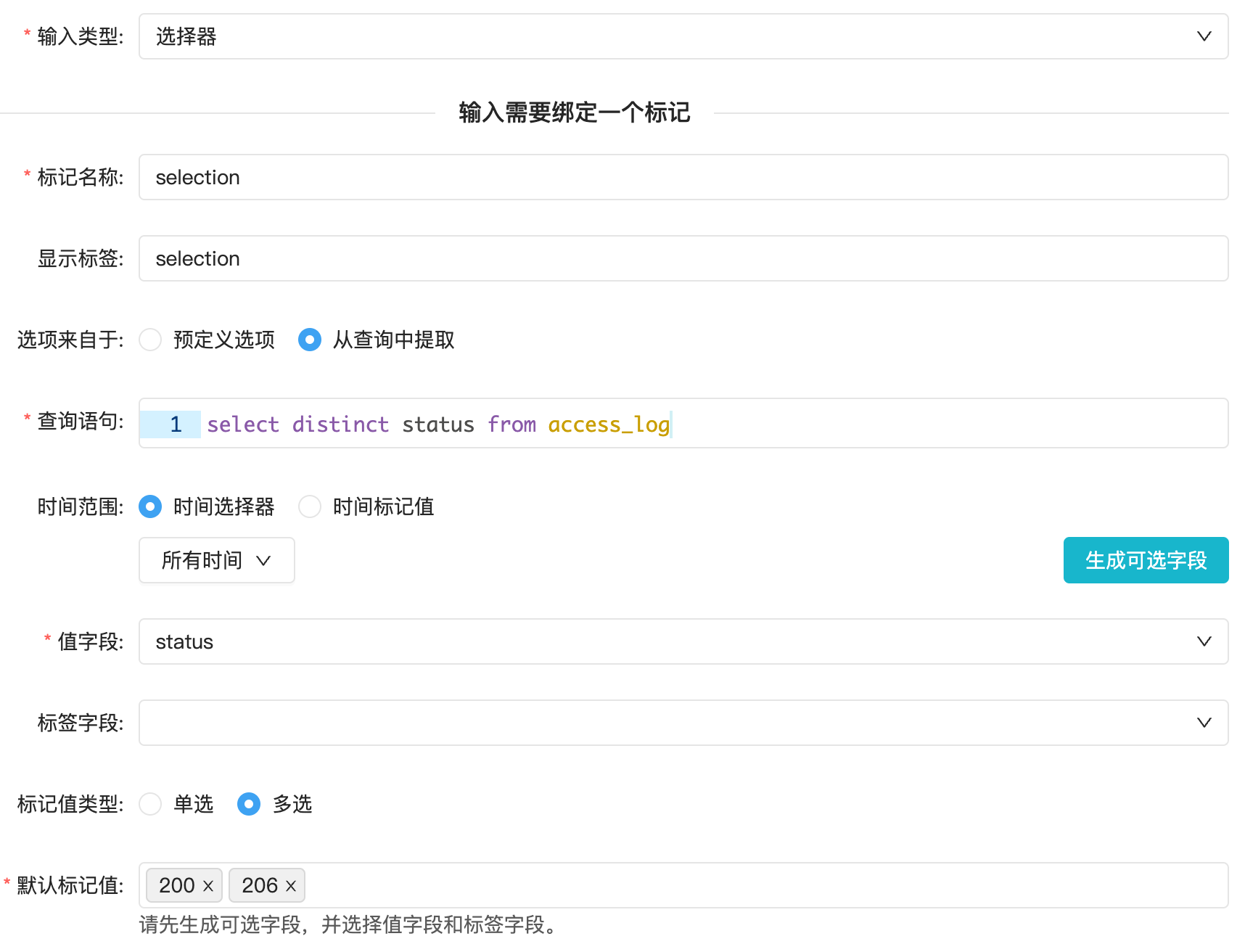Image resolution: width=1245 pixels, height=952 pixels.
Task: Open the 所有时间 time range dropdown
Action: tap(217, 560)
